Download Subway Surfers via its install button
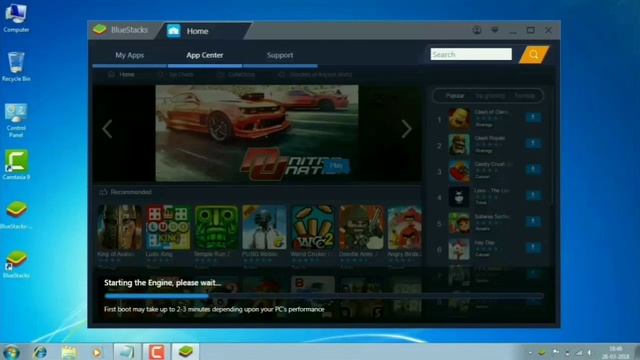 (533, 221)
